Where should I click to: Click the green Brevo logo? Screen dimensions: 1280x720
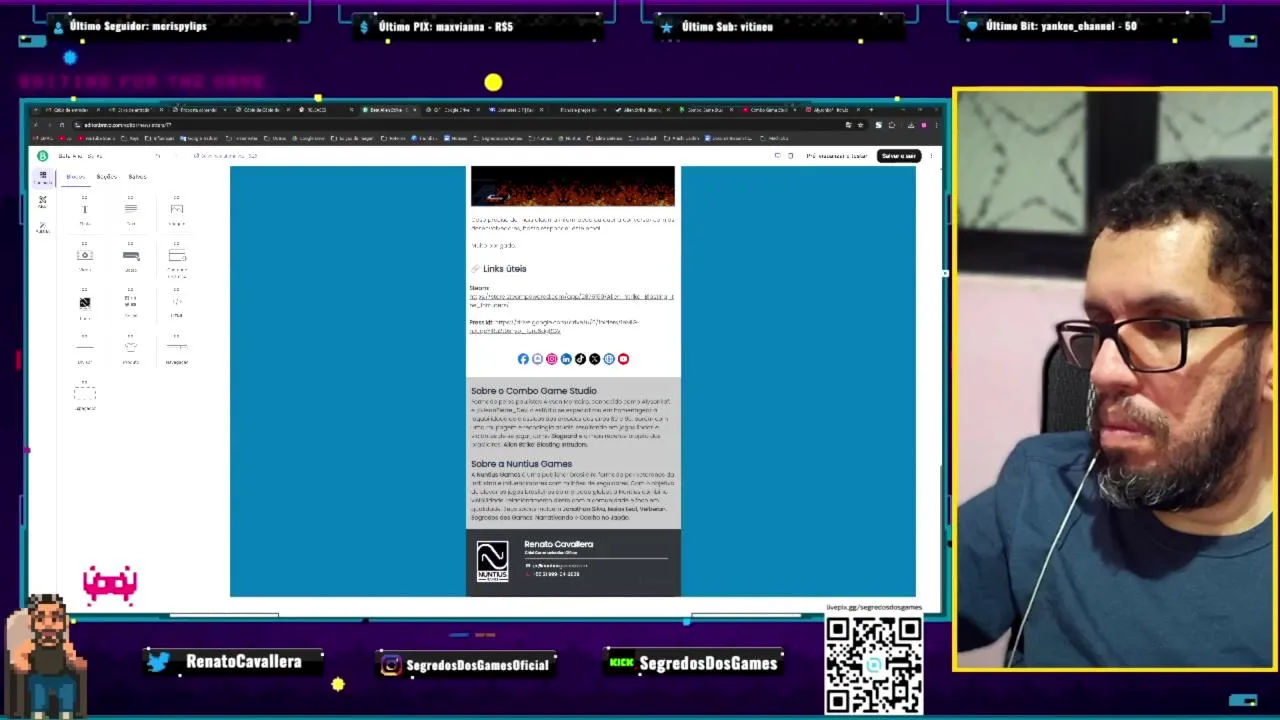click(x=42, y=156)
